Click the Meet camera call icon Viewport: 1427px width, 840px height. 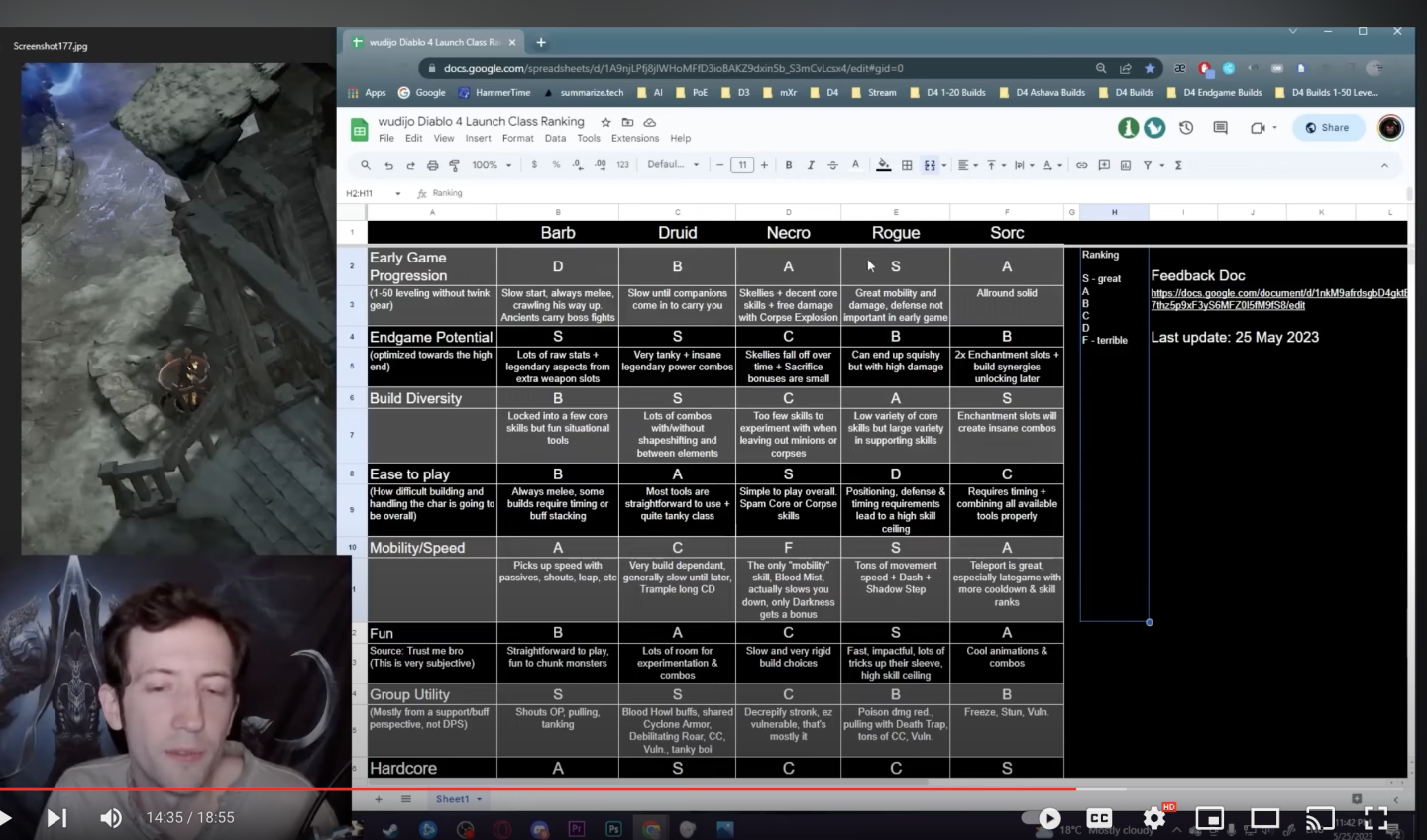(1258, 127)
